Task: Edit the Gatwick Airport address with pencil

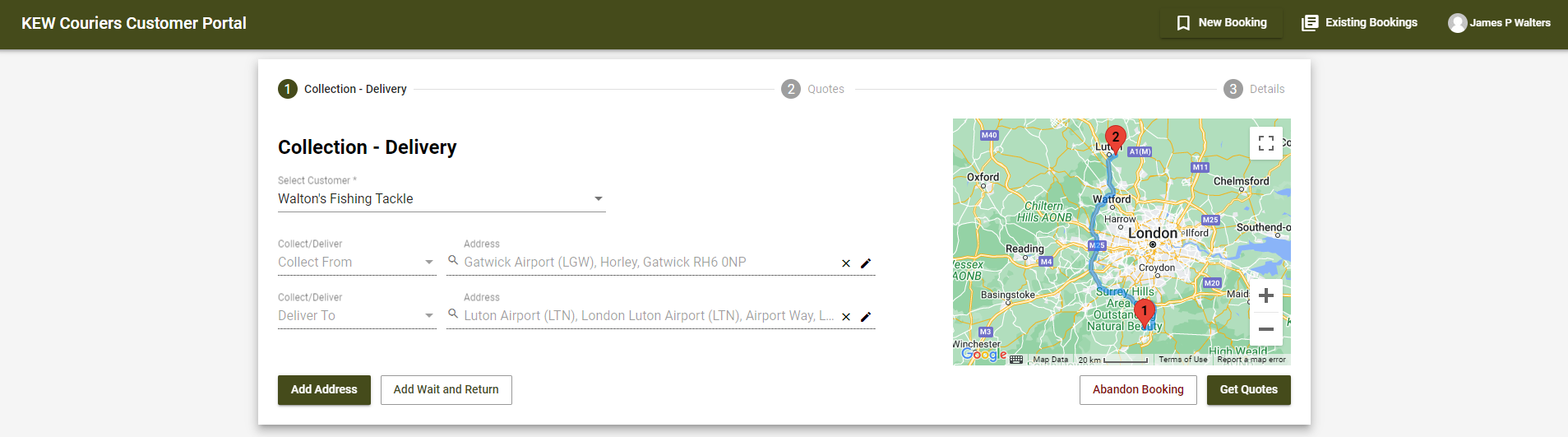Action: pyautogui.click(x=866, y=263)
